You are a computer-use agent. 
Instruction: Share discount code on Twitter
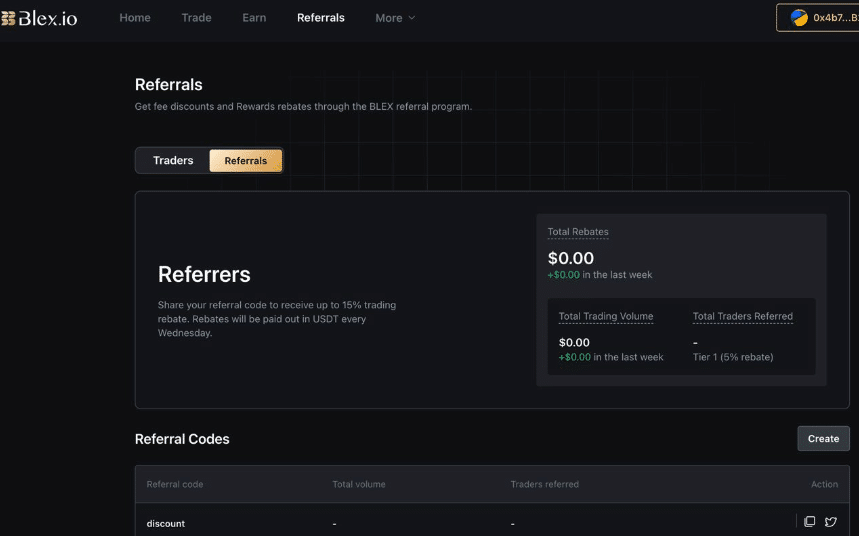(x=831, y=522)
